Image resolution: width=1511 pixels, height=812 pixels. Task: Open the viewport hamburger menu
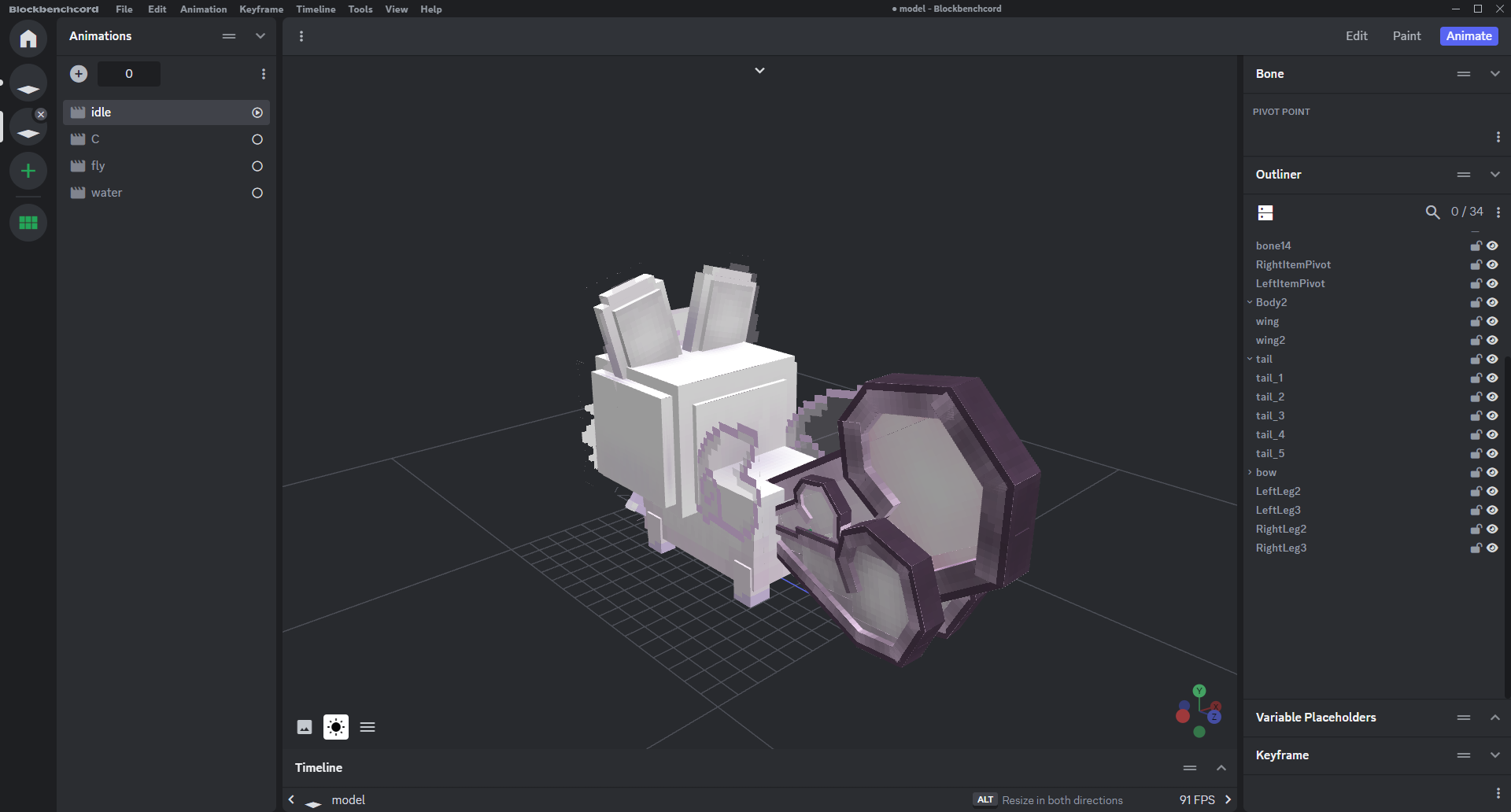coord(368,727)
